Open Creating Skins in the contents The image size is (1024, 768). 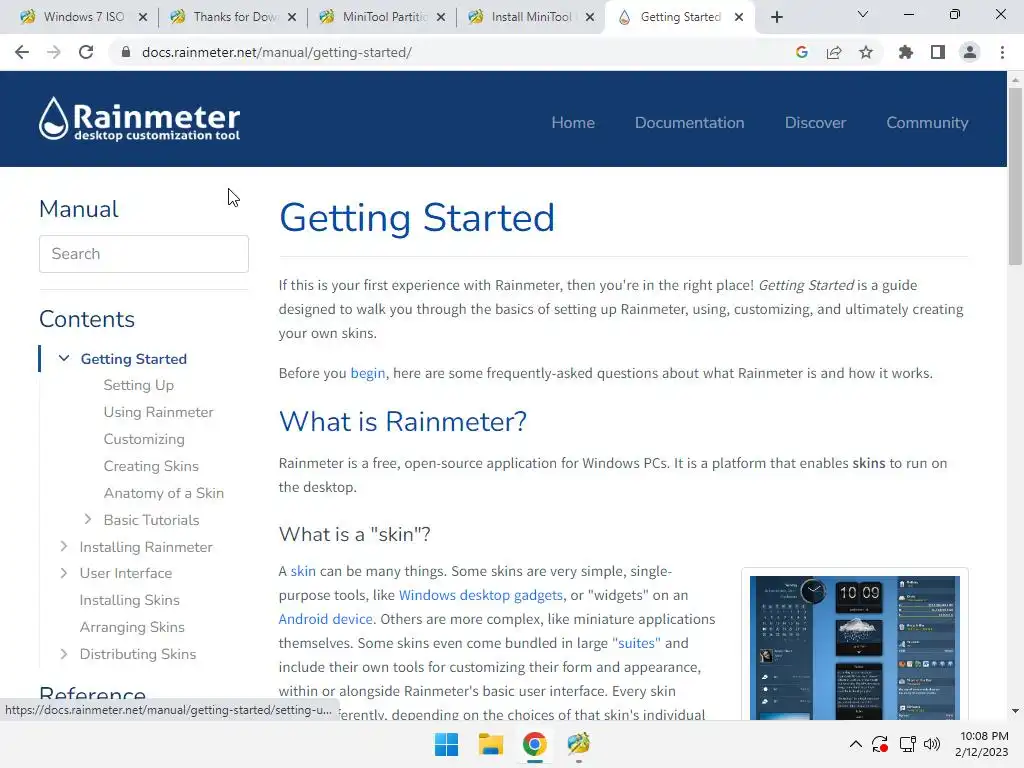pyautogui.click(x=151, y=466)
